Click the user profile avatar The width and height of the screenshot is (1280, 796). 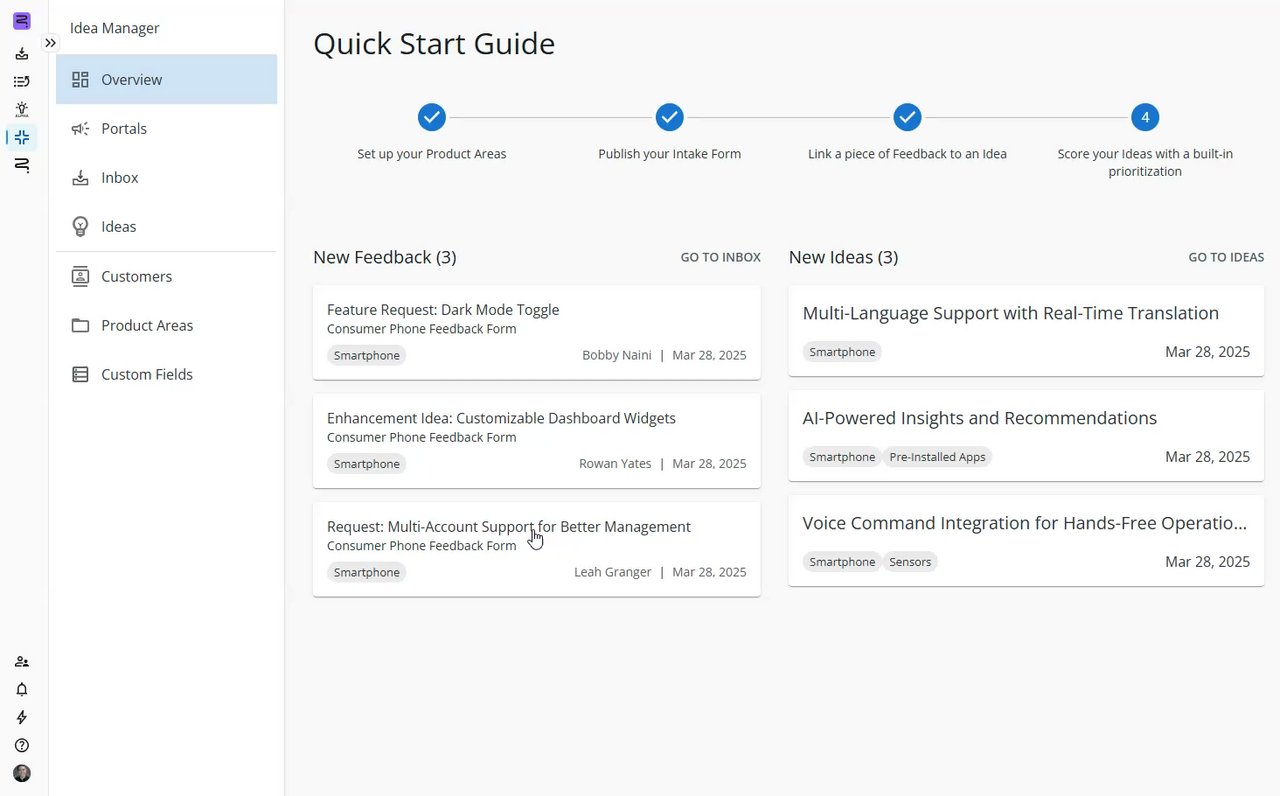pyautogui.click(x=22, y=774)
